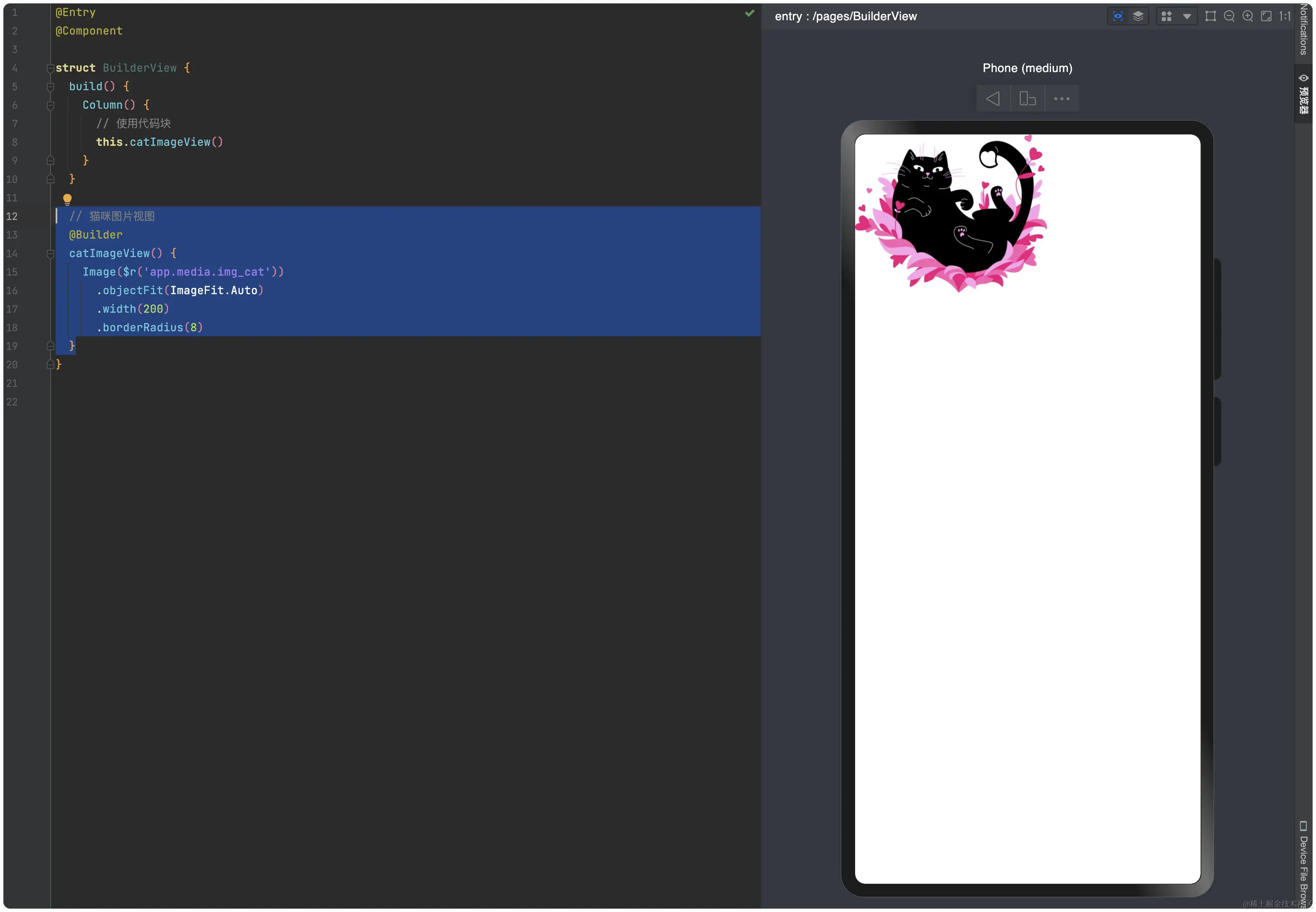
Task: Click 'app.media.img_cat' resource string
Action: pos(207,272)
